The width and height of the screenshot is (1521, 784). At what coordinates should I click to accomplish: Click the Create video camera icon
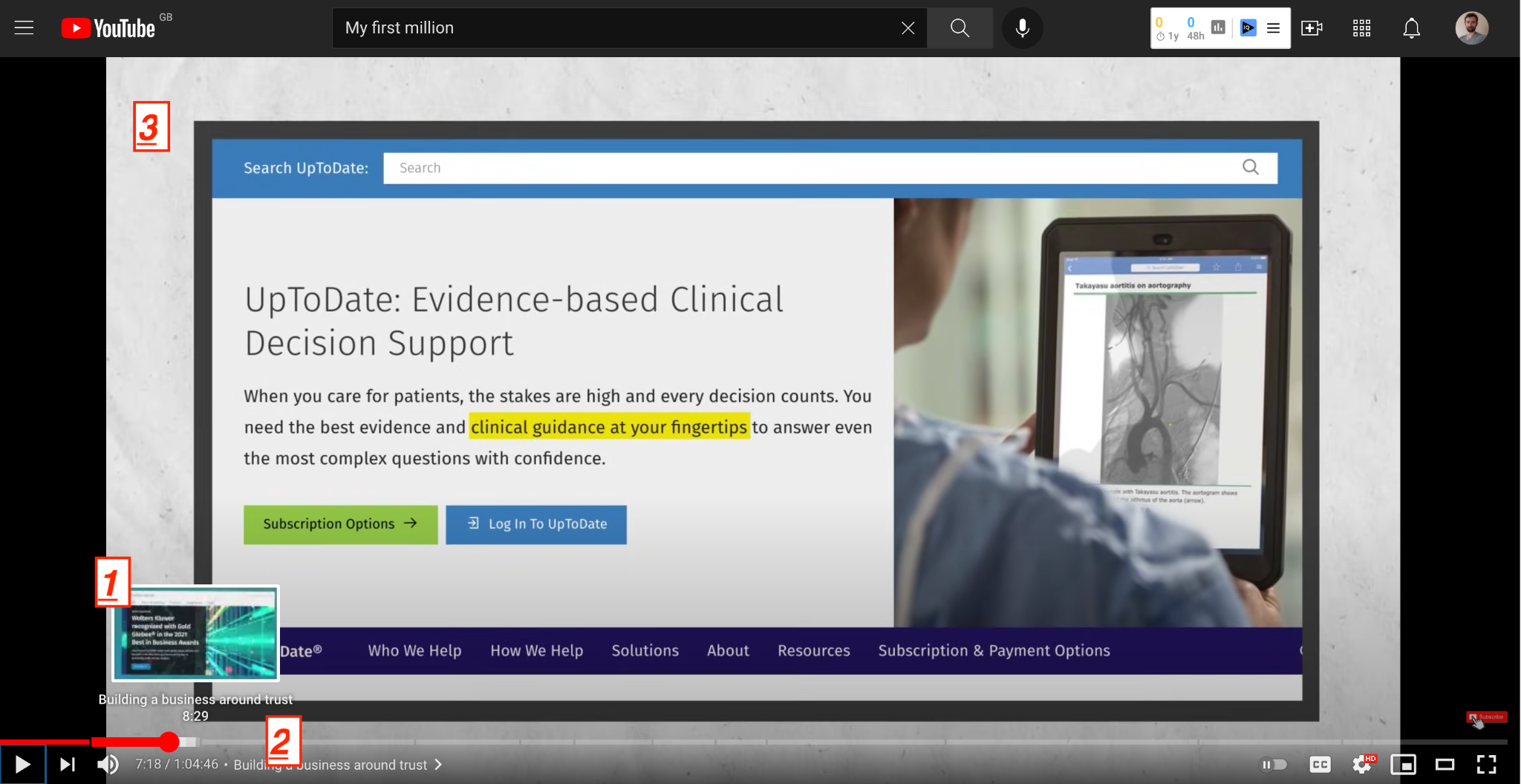[1312, 28]
